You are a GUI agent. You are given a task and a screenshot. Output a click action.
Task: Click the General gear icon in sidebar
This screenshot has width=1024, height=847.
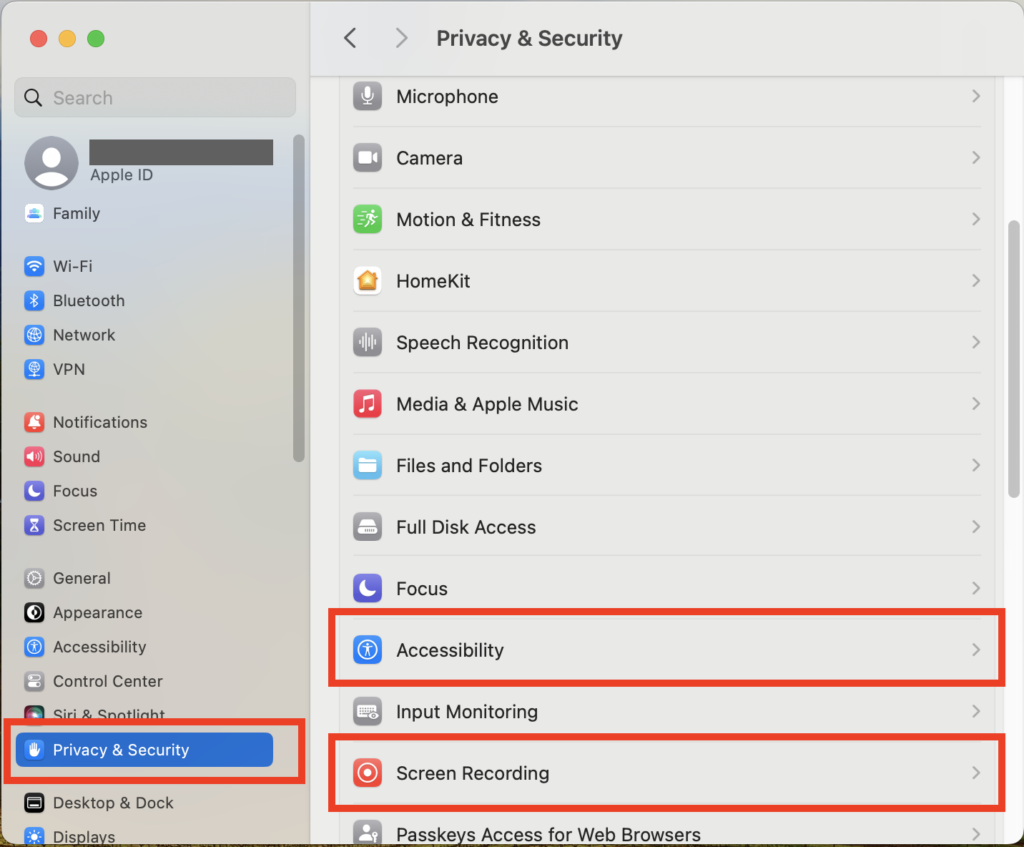click(x=34, y=578)
